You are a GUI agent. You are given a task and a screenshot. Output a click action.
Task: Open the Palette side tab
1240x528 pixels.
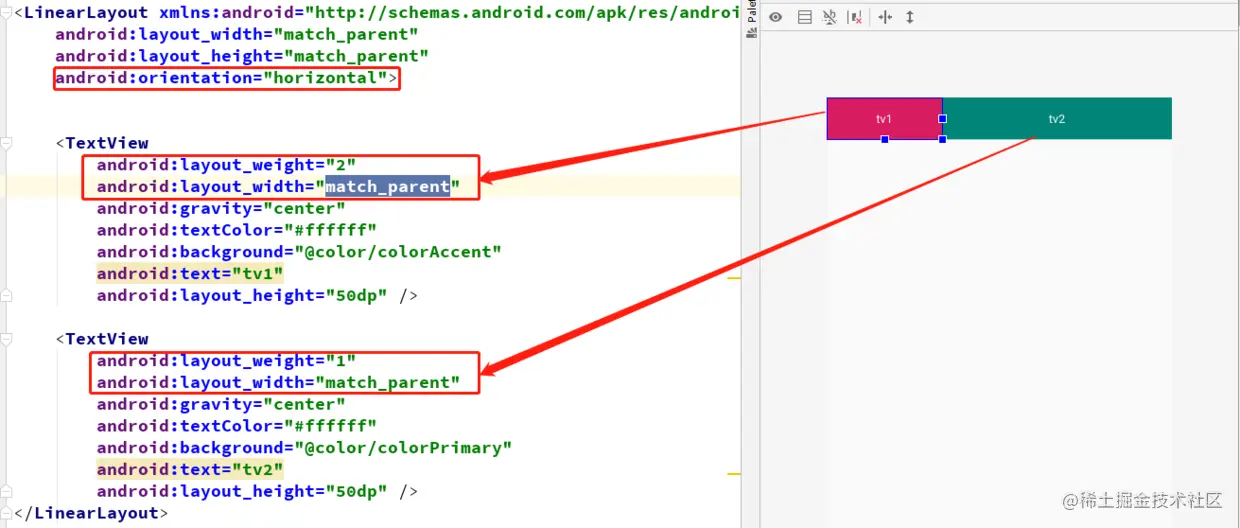pyautogui.click(x=751, y=20)
